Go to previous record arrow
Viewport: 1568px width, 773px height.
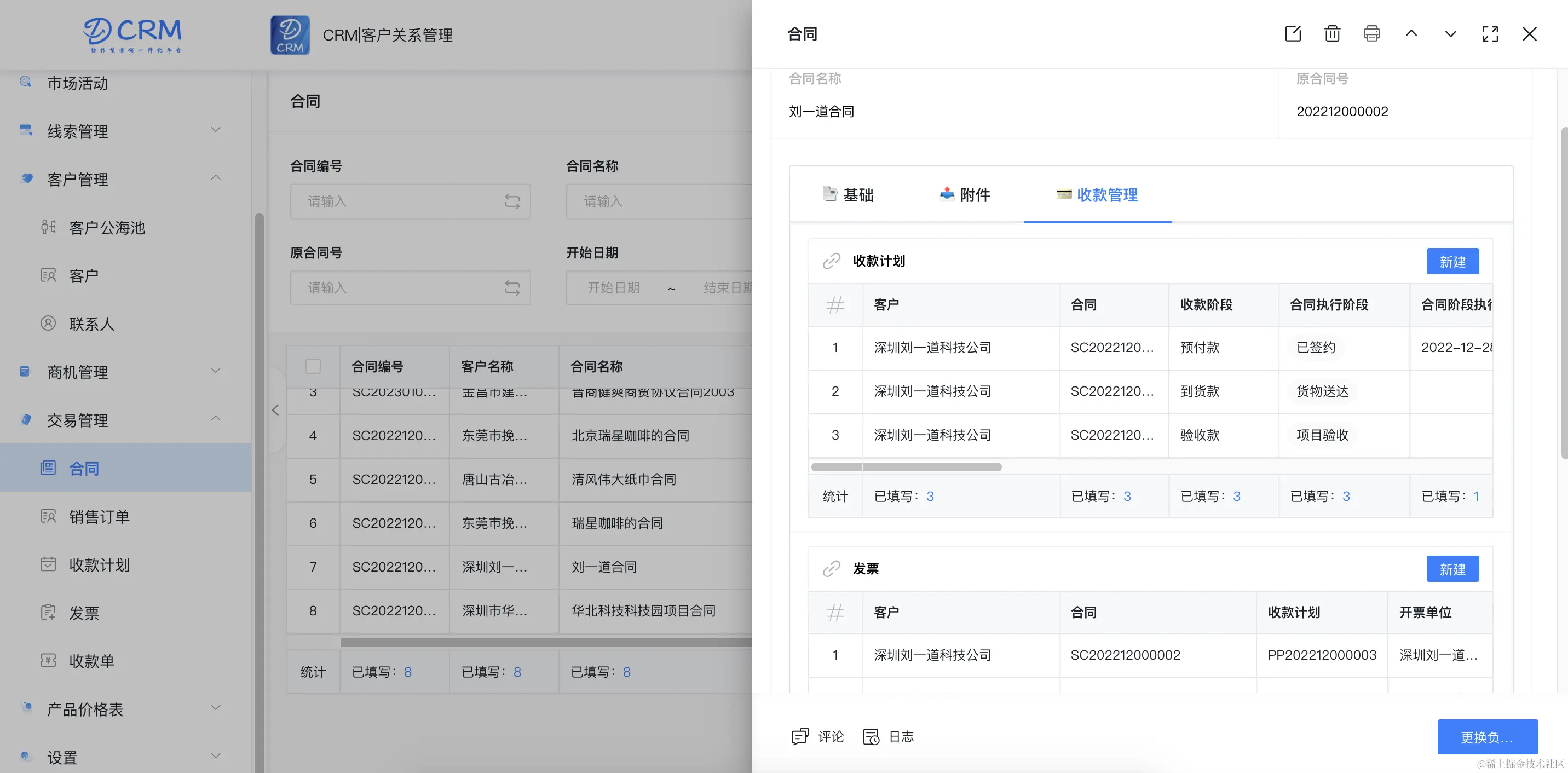(1411, 33)
